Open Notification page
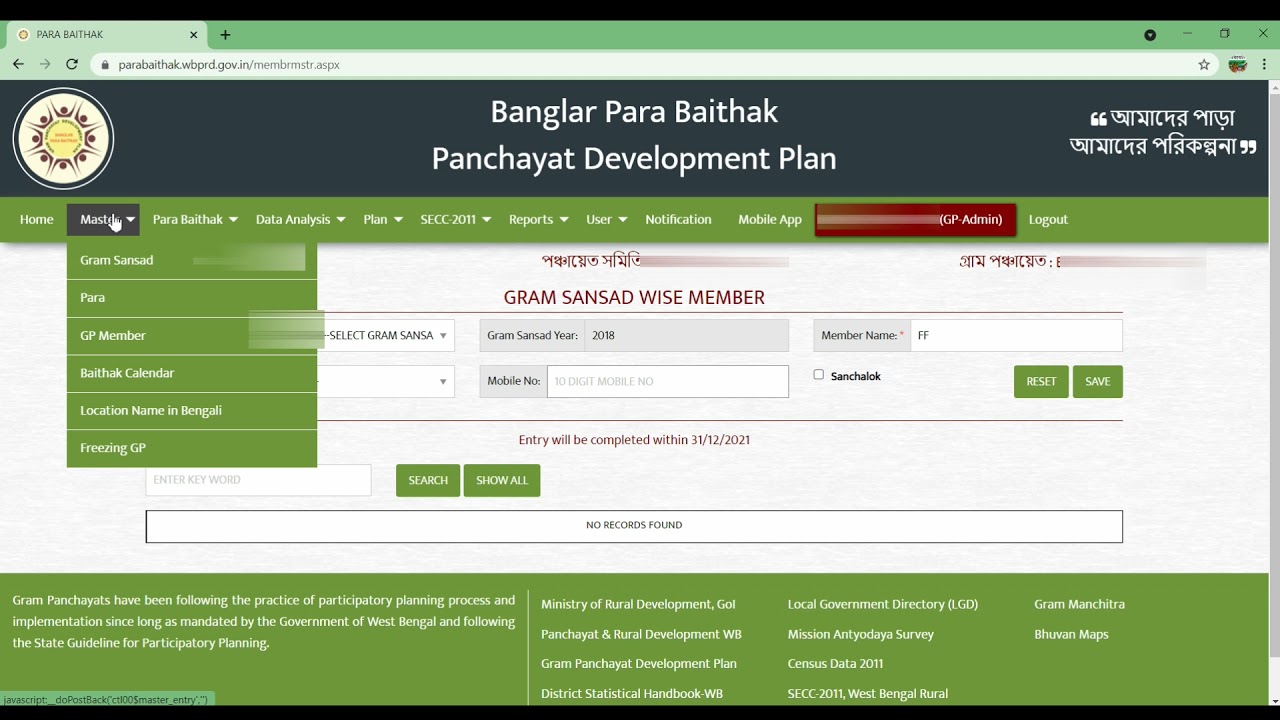 tap(678, 219)
